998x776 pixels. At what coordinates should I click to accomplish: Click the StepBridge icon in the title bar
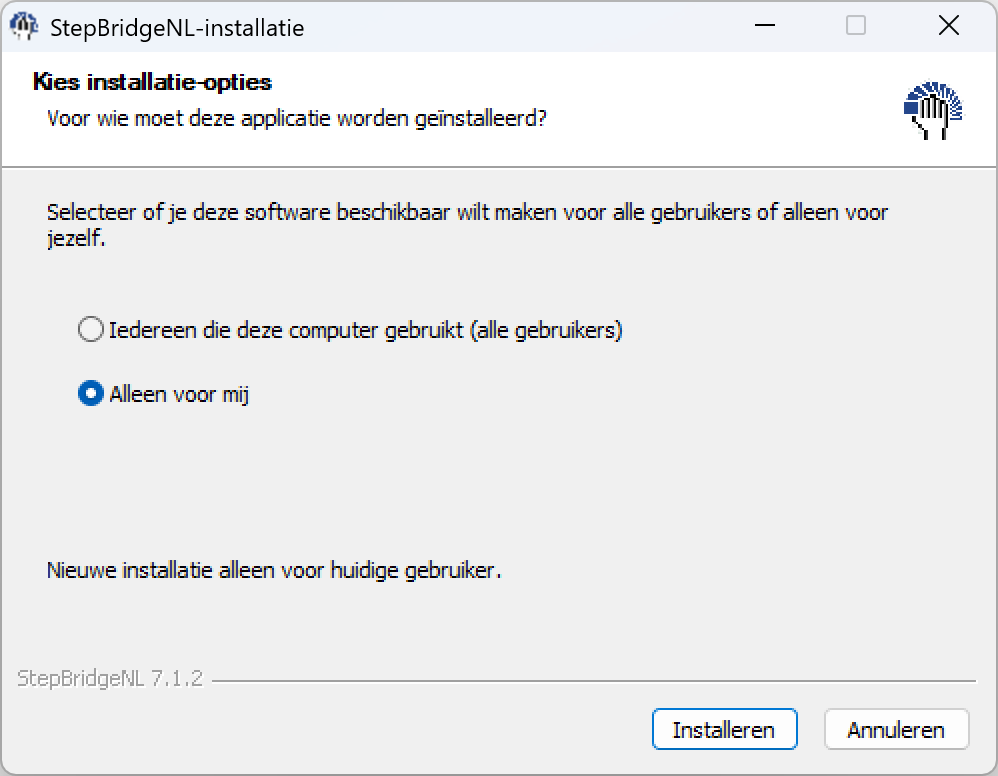24,26
